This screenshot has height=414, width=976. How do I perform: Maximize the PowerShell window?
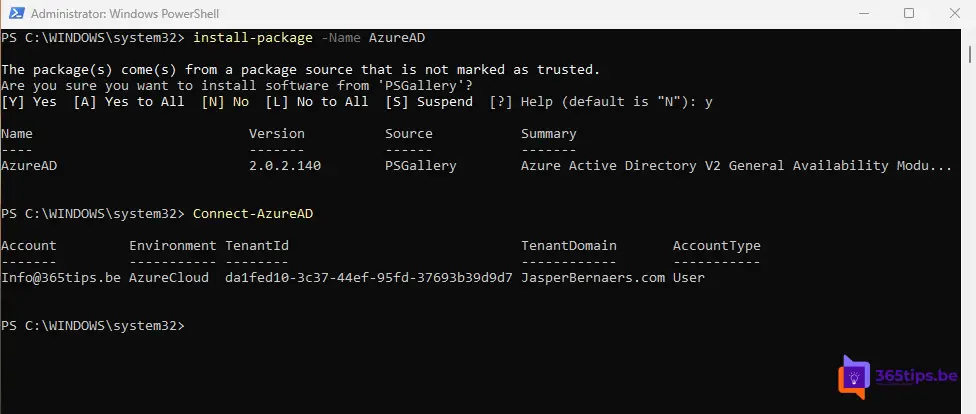tap(909, 13)
